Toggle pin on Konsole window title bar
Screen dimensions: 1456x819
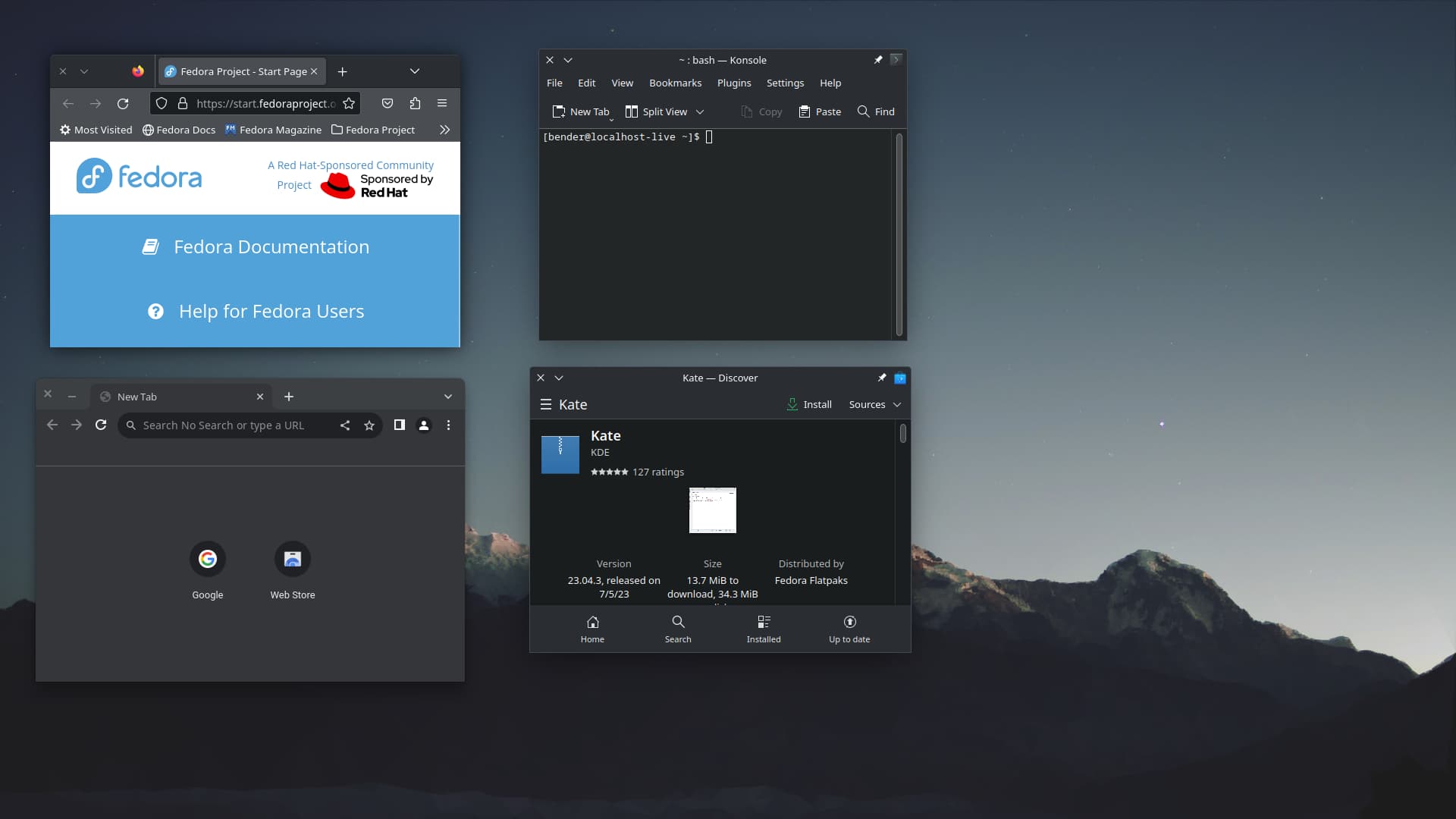point(878,60)
